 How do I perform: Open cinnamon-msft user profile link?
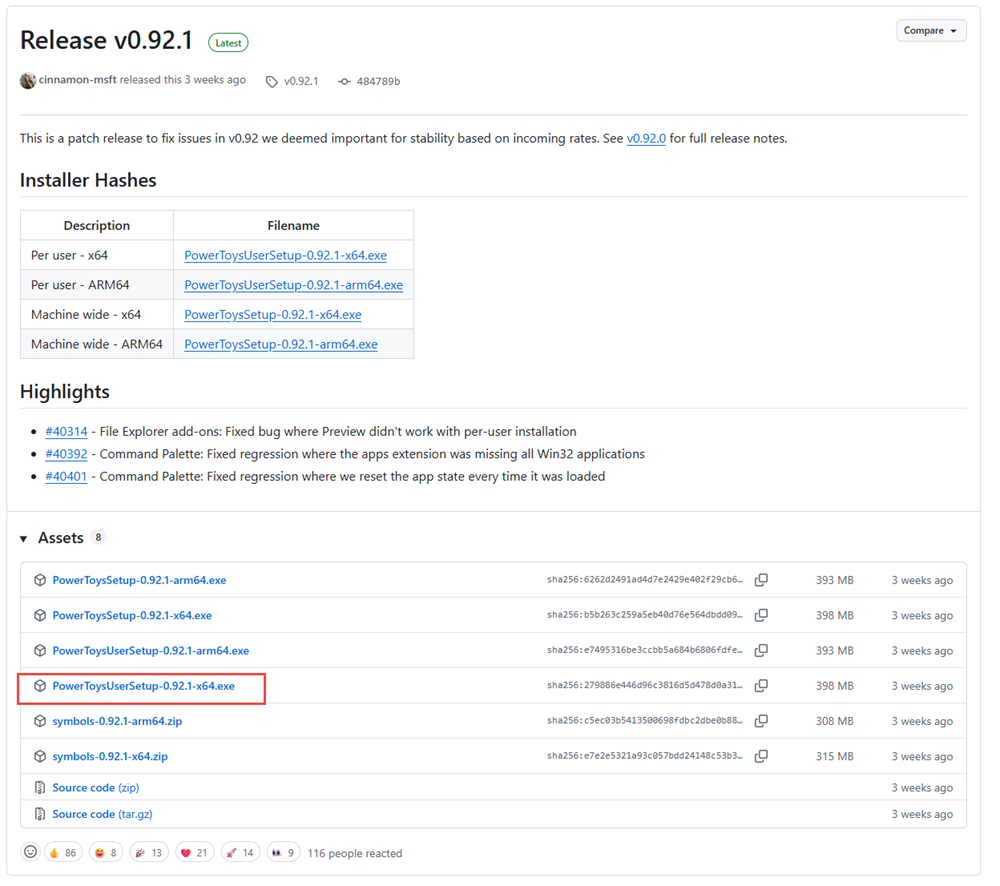coord(77,80)
